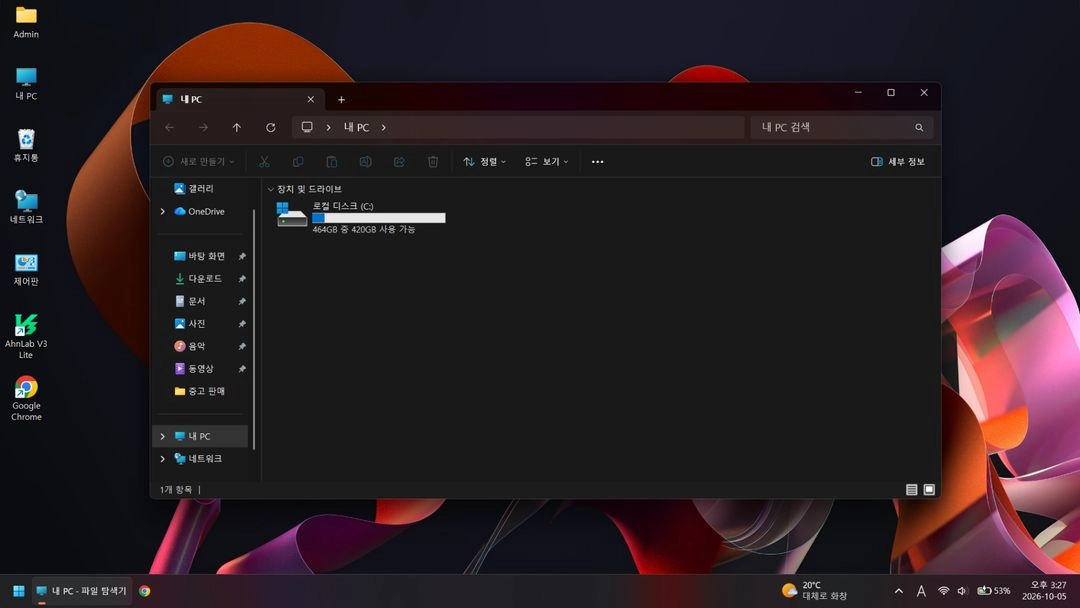Screen dimensions: 1080x608
Task: Open the see more ellipsis menu
Action: 597,162
